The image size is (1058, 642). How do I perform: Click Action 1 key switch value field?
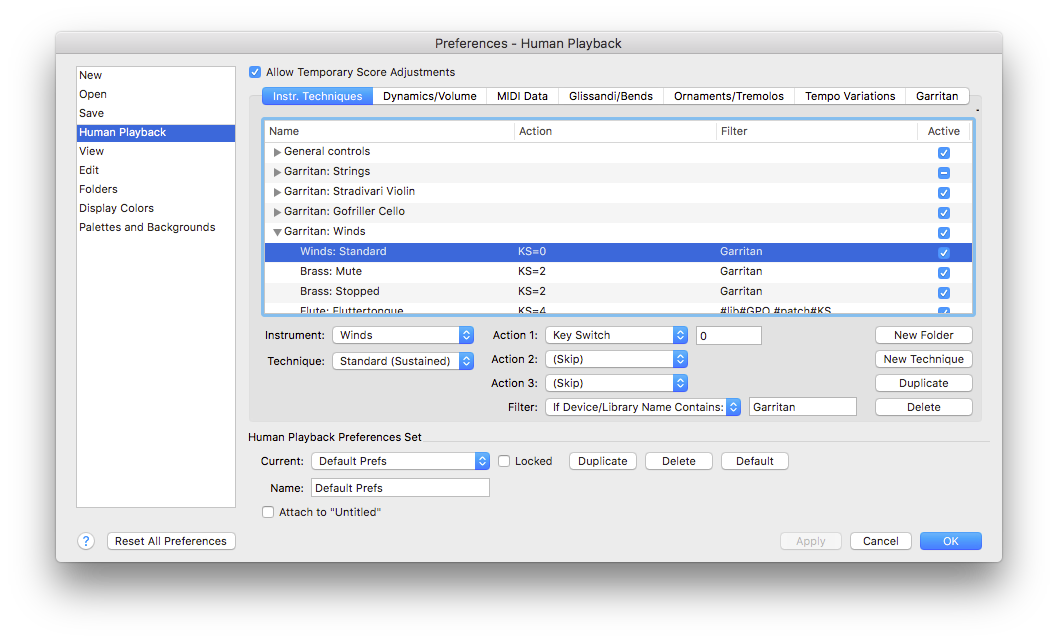[x=729, y=336]
